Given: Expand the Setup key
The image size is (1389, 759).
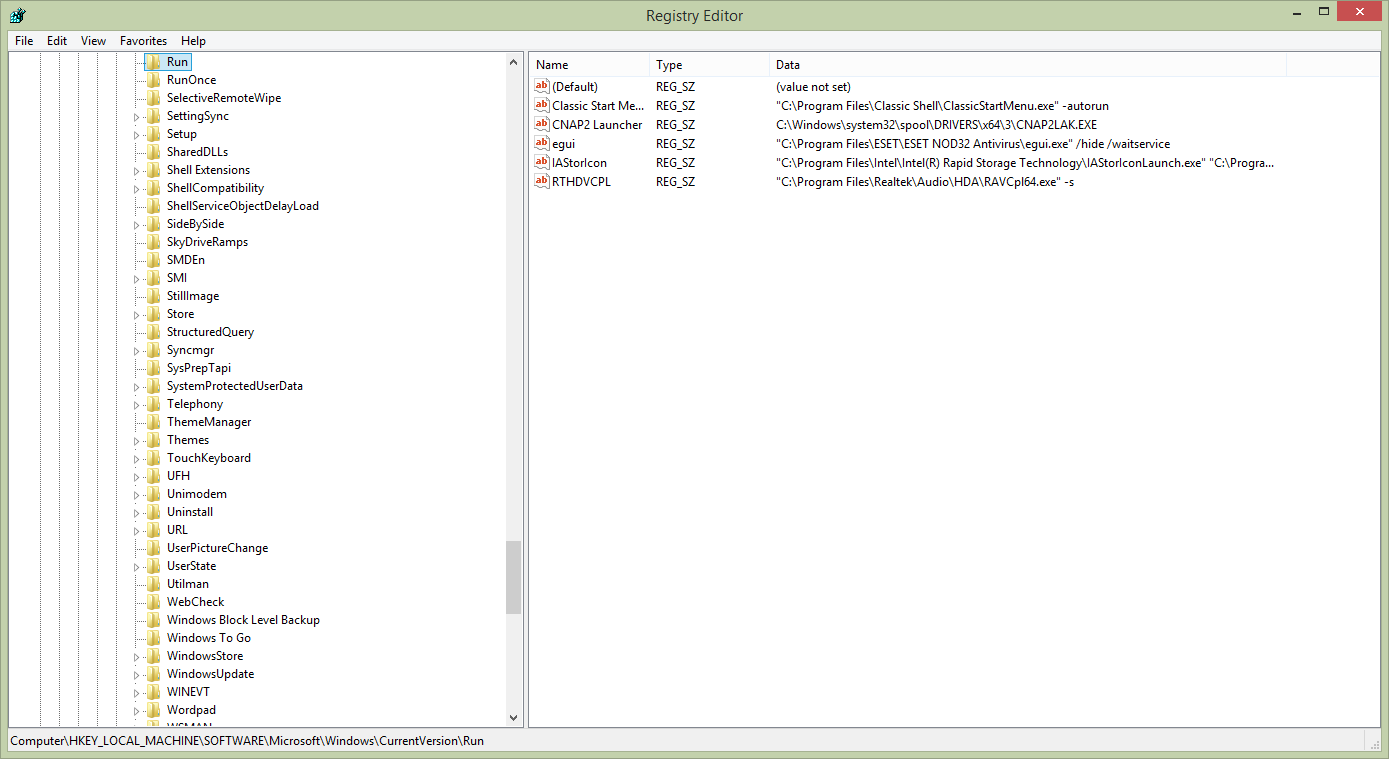Looking at the screenshot, I should tap(137, 135).
